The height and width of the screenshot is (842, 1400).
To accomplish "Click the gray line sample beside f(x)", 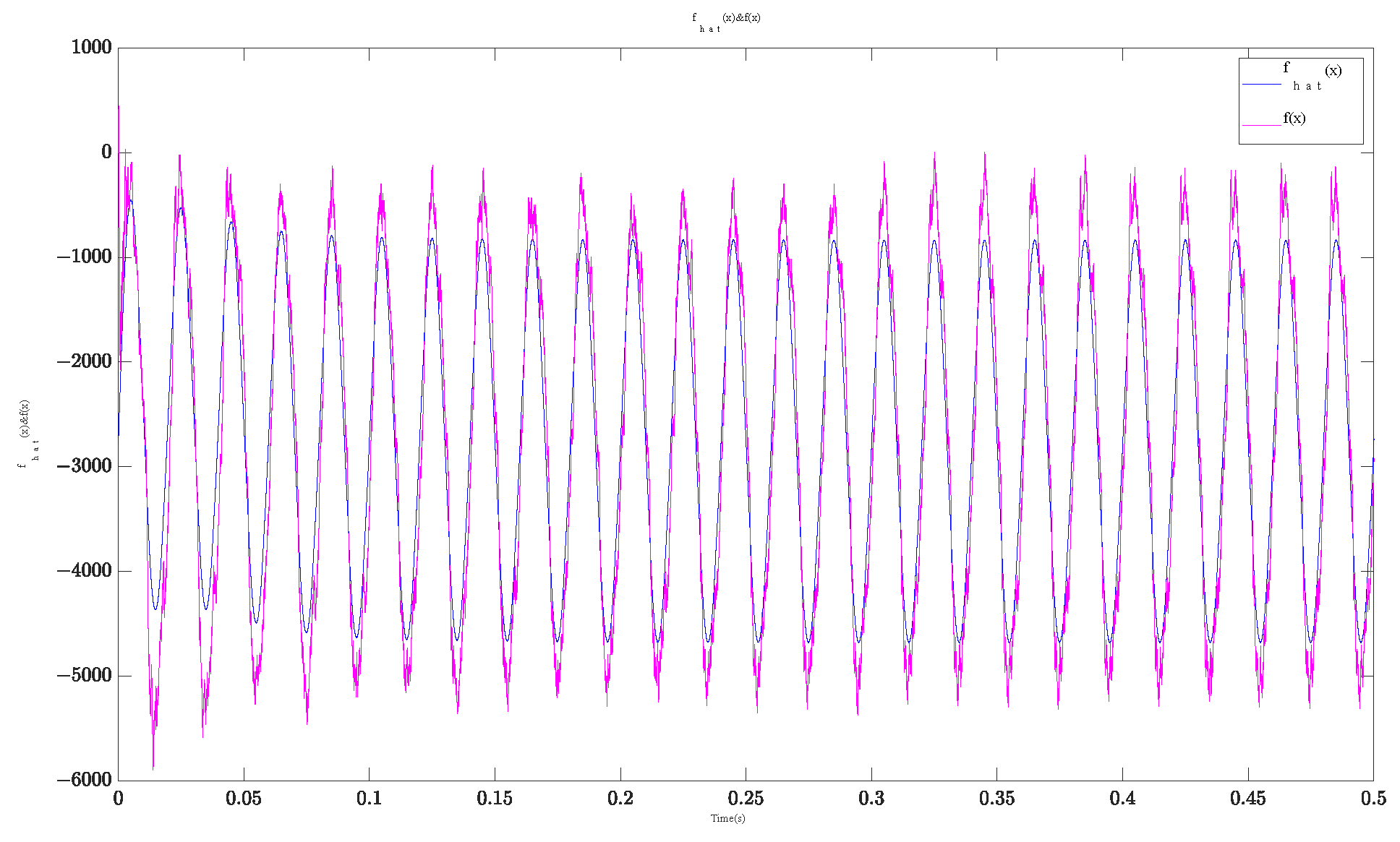I will coord(1261,125).
